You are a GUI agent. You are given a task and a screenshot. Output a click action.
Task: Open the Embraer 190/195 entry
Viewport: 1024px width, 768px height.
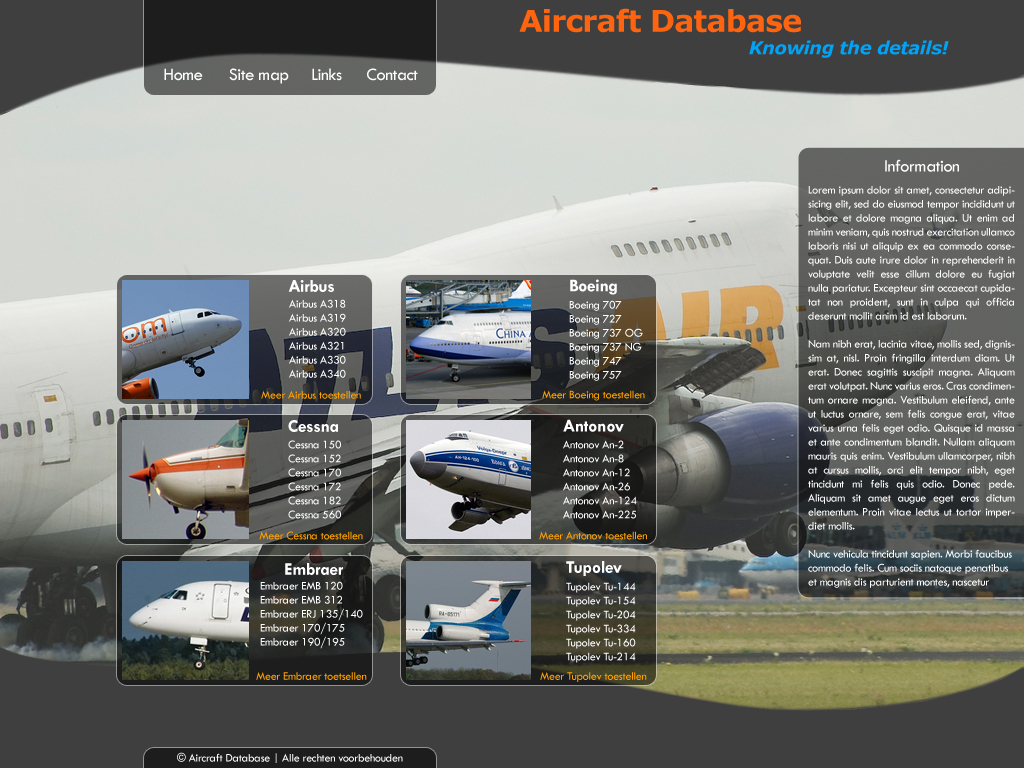click(x=302, y=643)
